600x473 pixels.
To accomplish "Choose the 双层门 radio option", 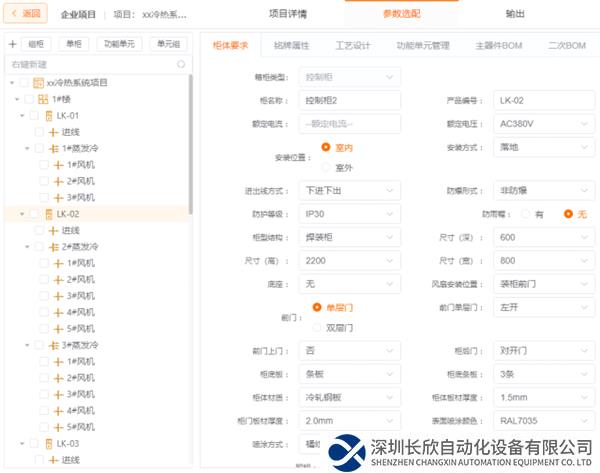I will [318, 327].
